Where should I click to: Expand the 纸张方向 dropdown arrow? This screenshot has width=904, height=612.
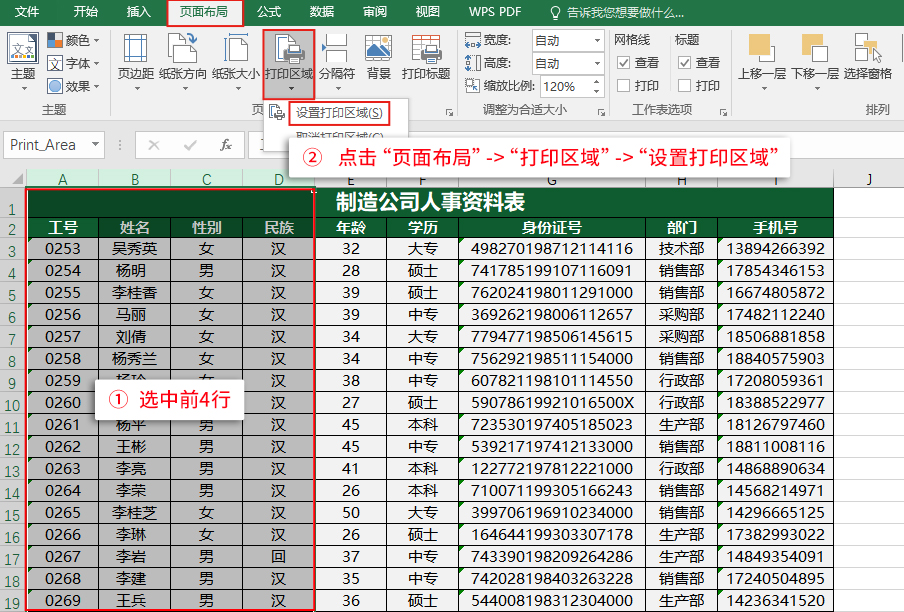click(x=185, y=88)
